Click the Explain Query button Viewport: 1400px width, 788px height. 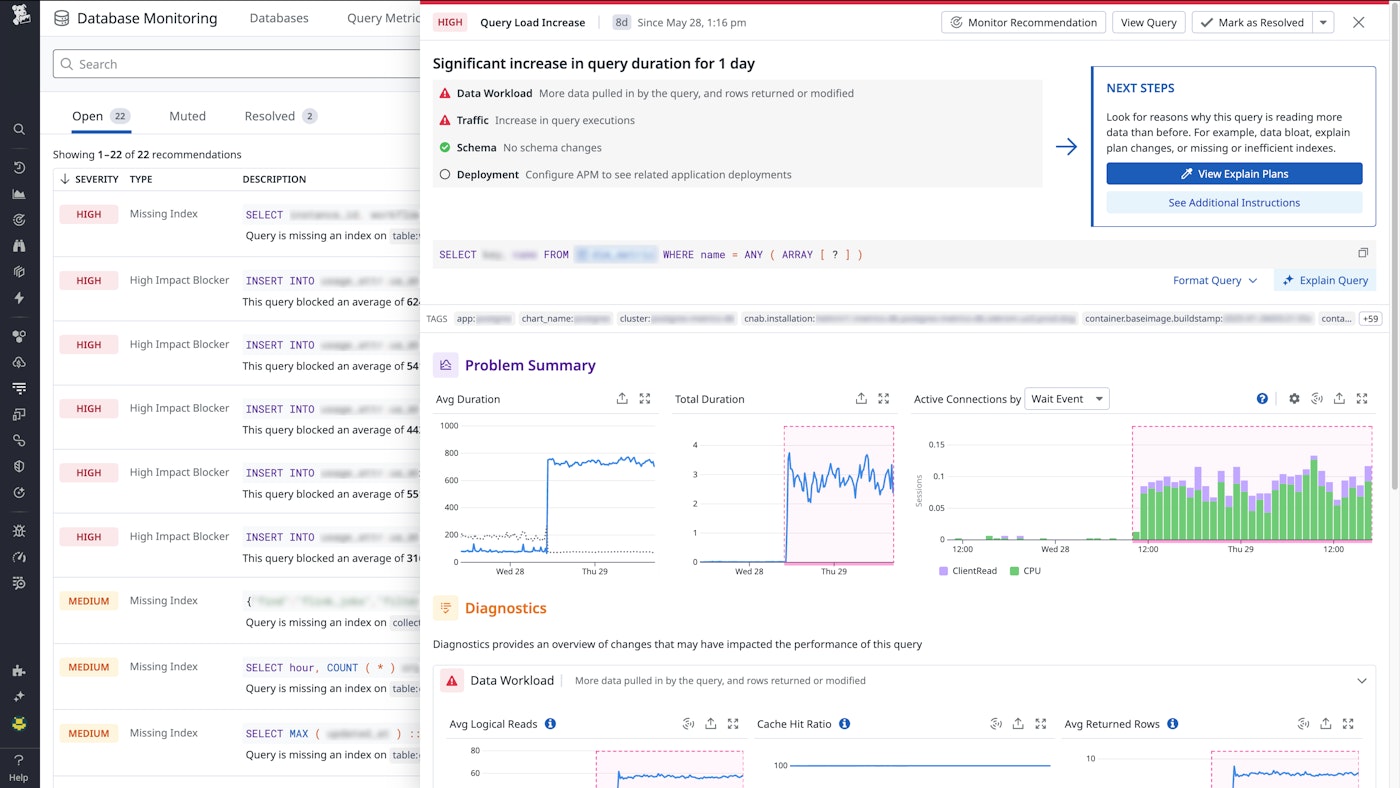click(1325, 281)
